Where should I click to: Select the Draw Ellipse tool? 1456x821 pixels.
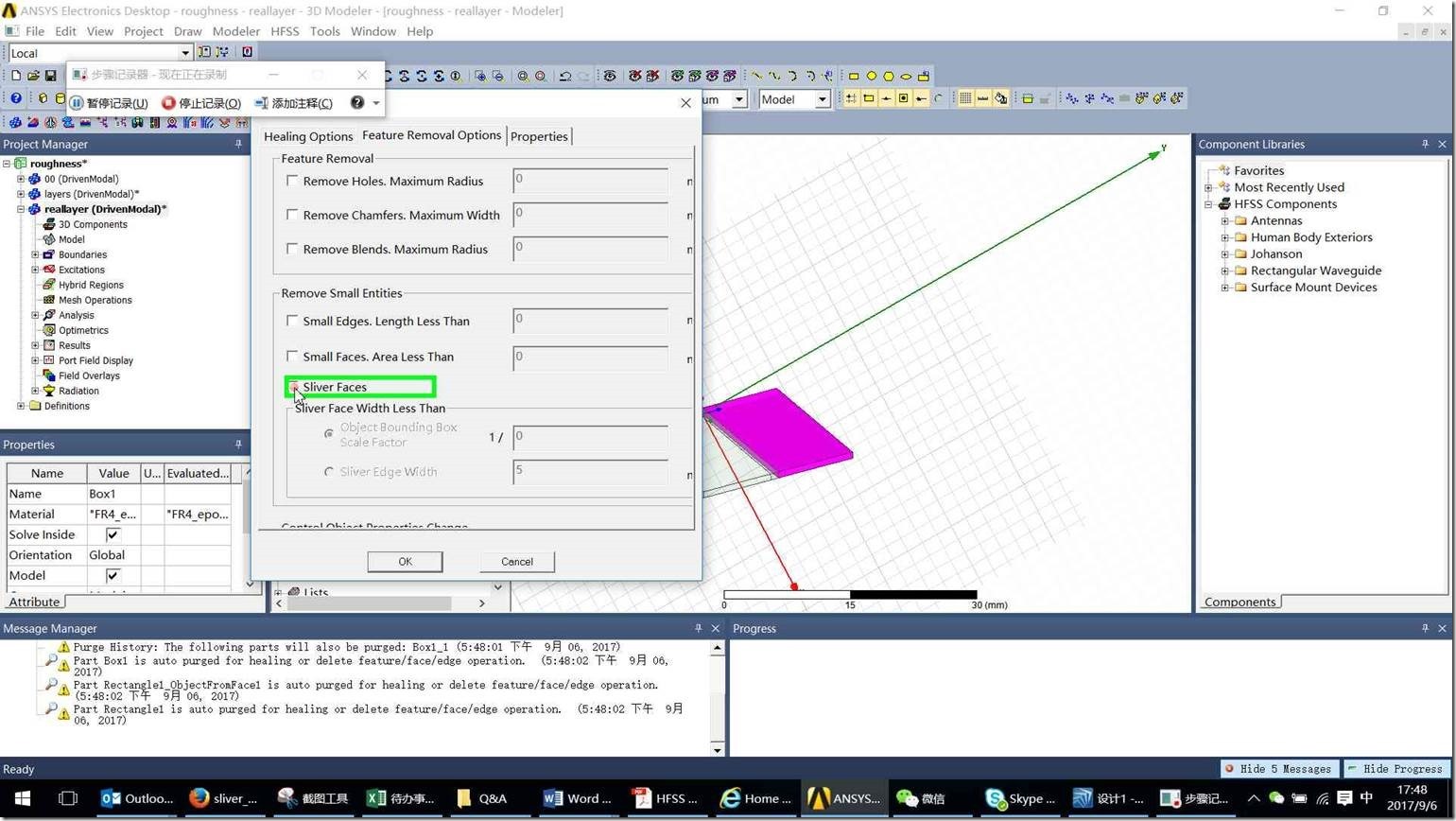pos(906,76)
